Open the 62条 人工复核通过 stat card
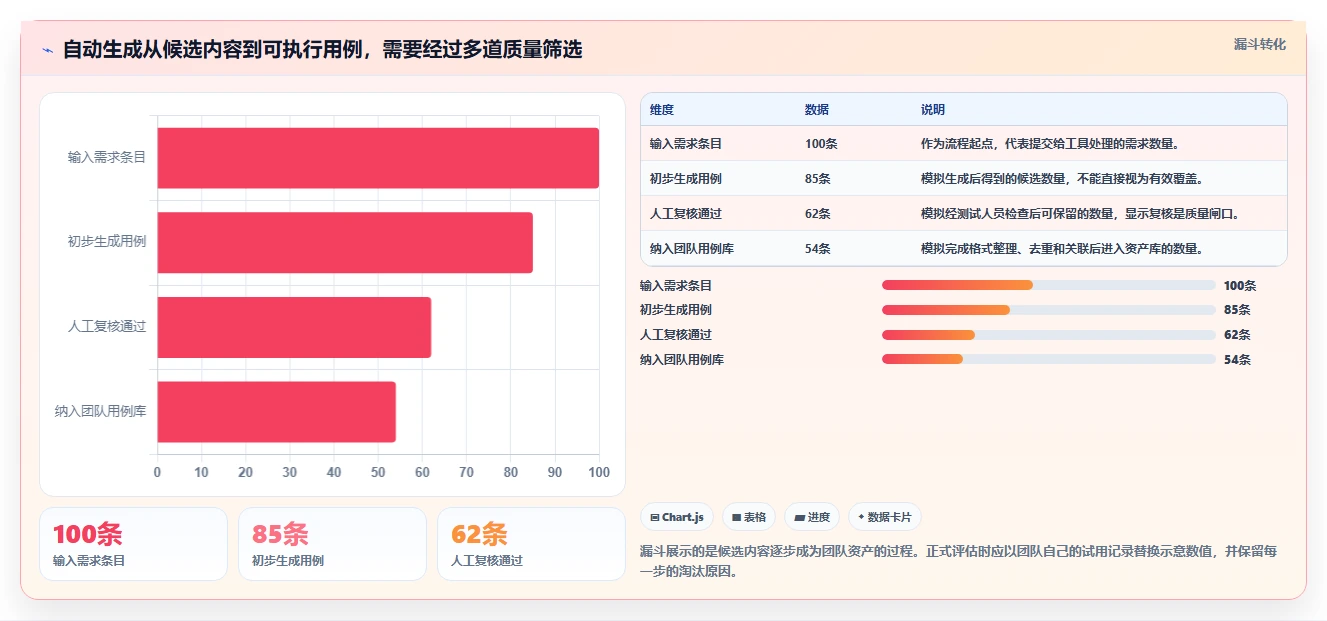 (x=531, y=544)
